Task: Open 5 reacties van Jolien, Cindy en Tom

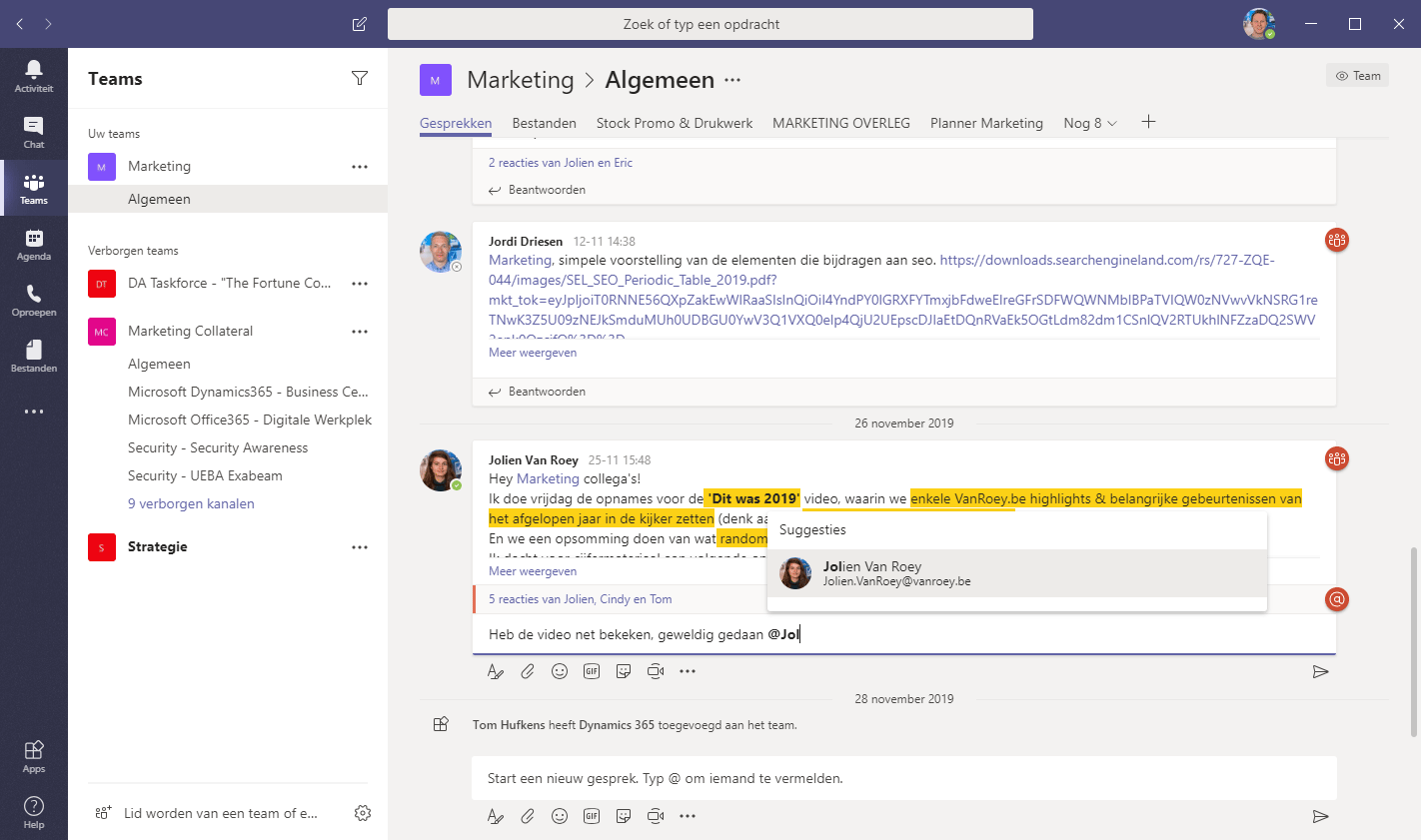Action: click(x=580, y=599)
